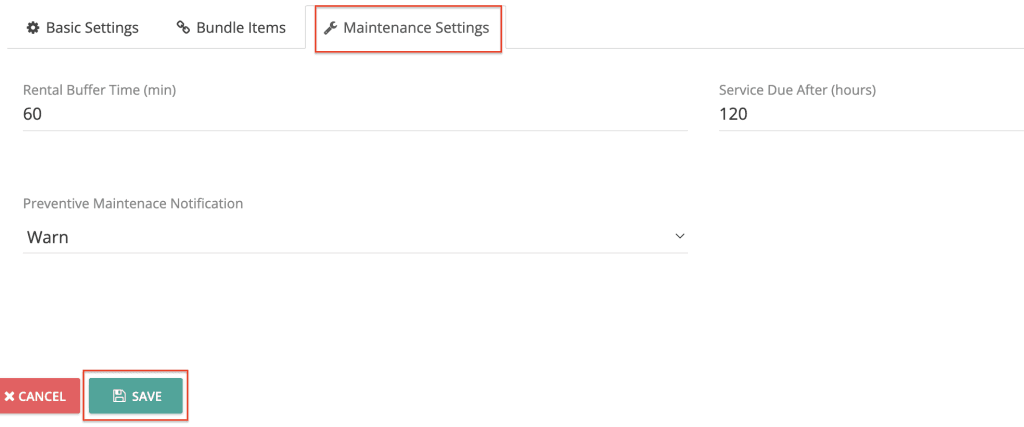Click the chain link icon beside Bundle Items

[183, 28]
